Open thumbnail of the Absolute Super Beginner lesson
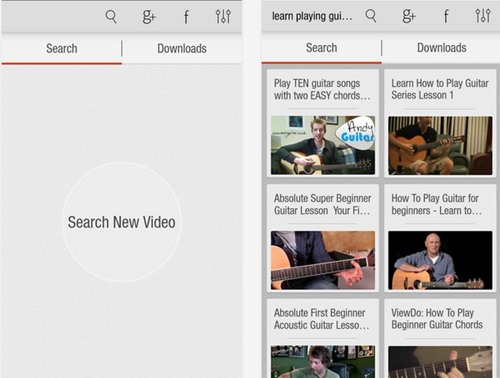 pos(323,260)
